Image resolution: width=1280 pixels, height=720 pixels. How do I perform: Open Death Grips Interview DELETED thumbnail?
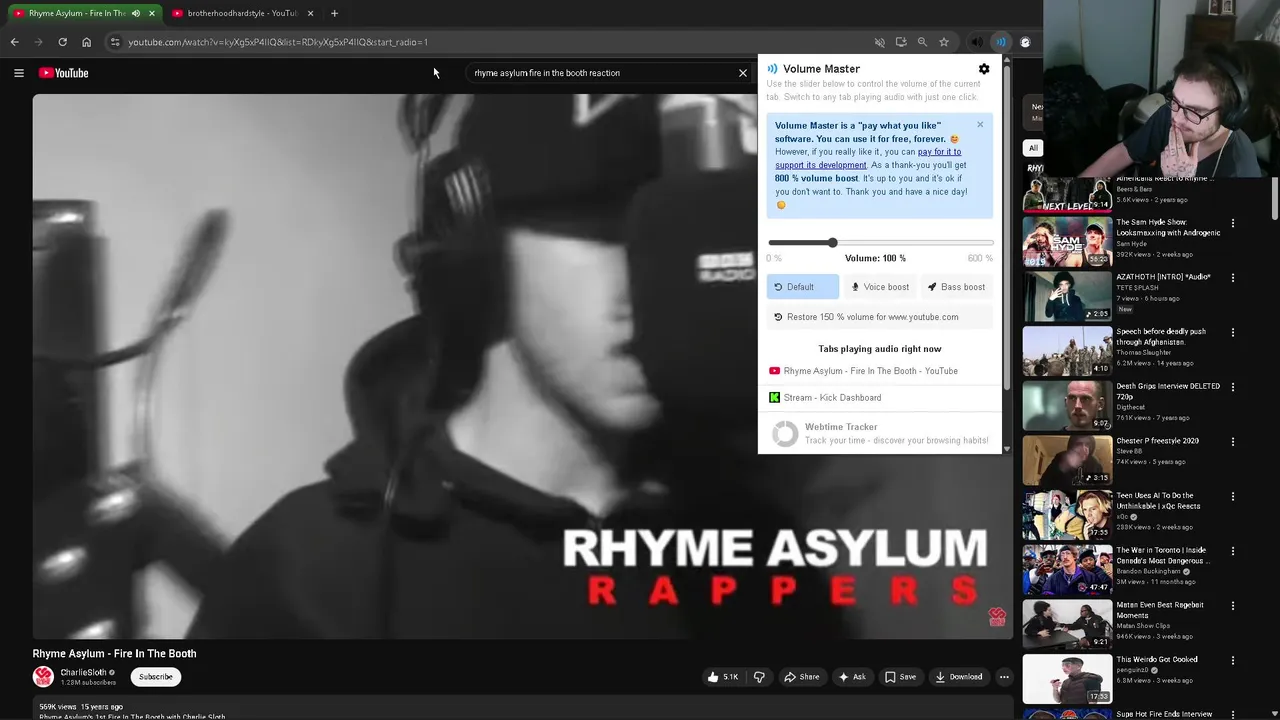click(x=1067, y=405)
